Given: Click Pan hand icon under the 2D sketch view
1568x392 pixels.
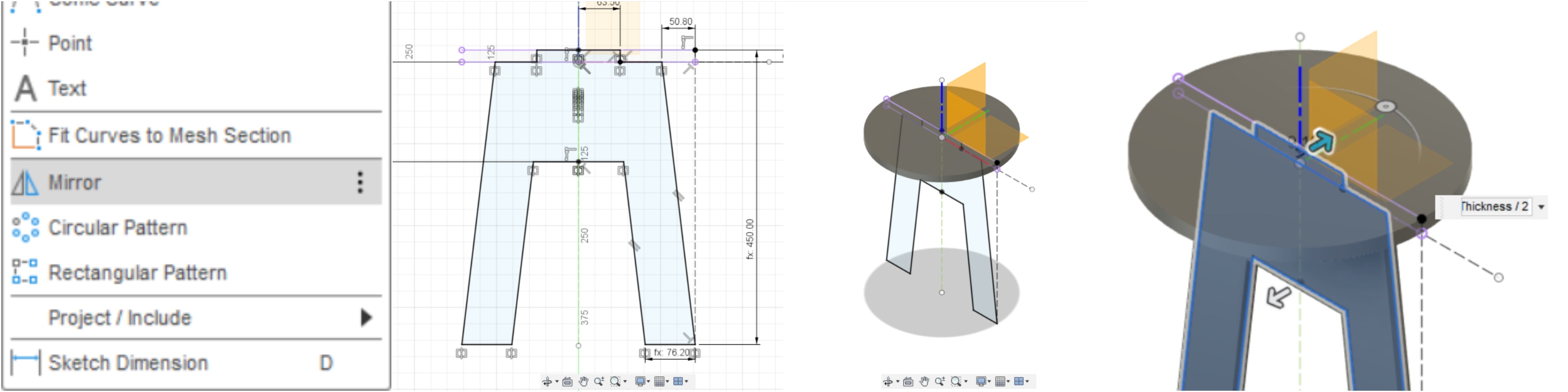Looking at the screenshot, I should point(584,382).
